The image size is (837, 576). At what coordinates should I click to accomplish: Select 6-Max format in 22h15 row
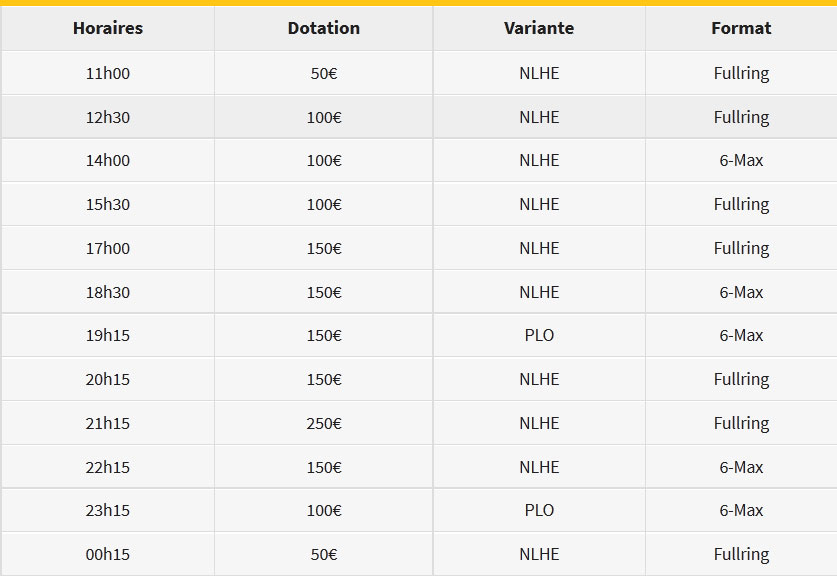[x=741, y=468]
